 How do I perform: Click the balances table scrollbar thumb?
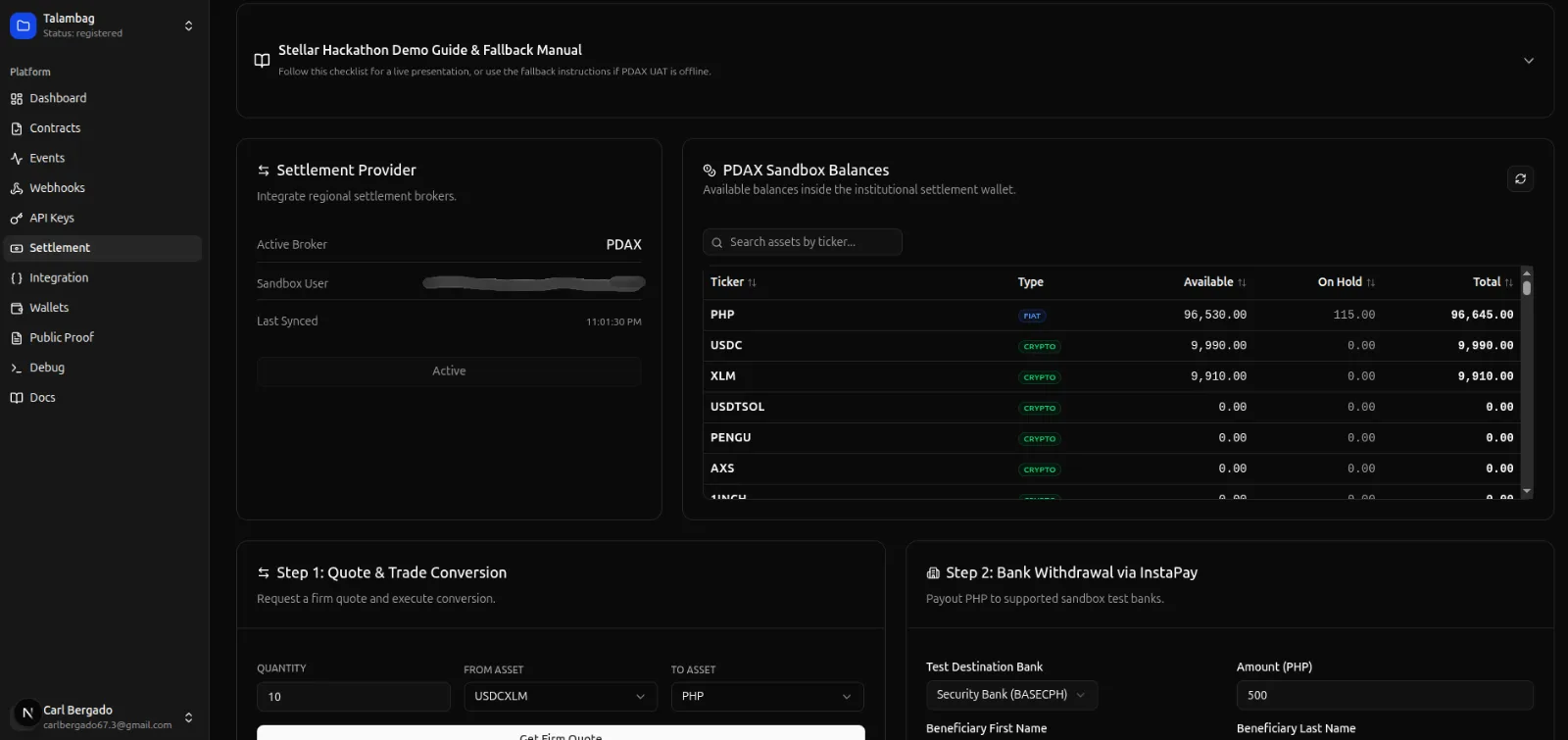(x=1527, y=287)
